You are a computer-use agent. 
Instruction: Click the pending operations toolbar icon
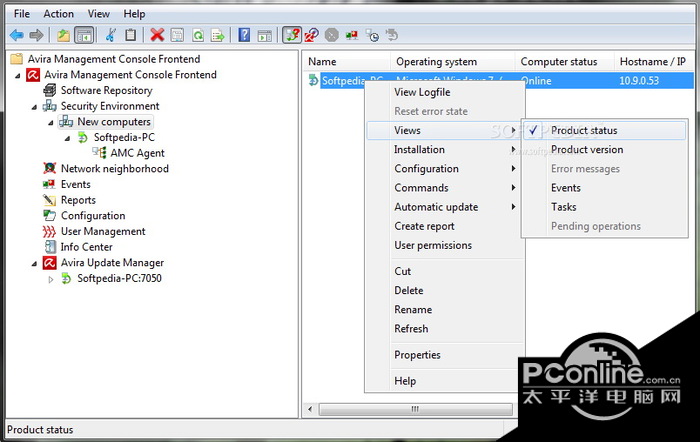(392, 35)
